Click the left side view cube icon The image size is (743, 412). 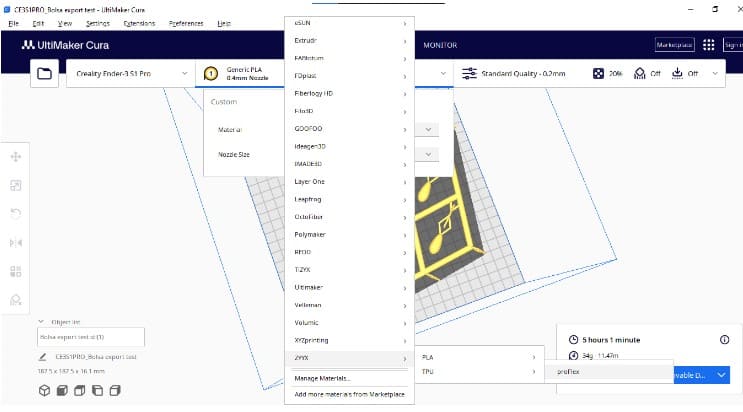click(97, 390)
